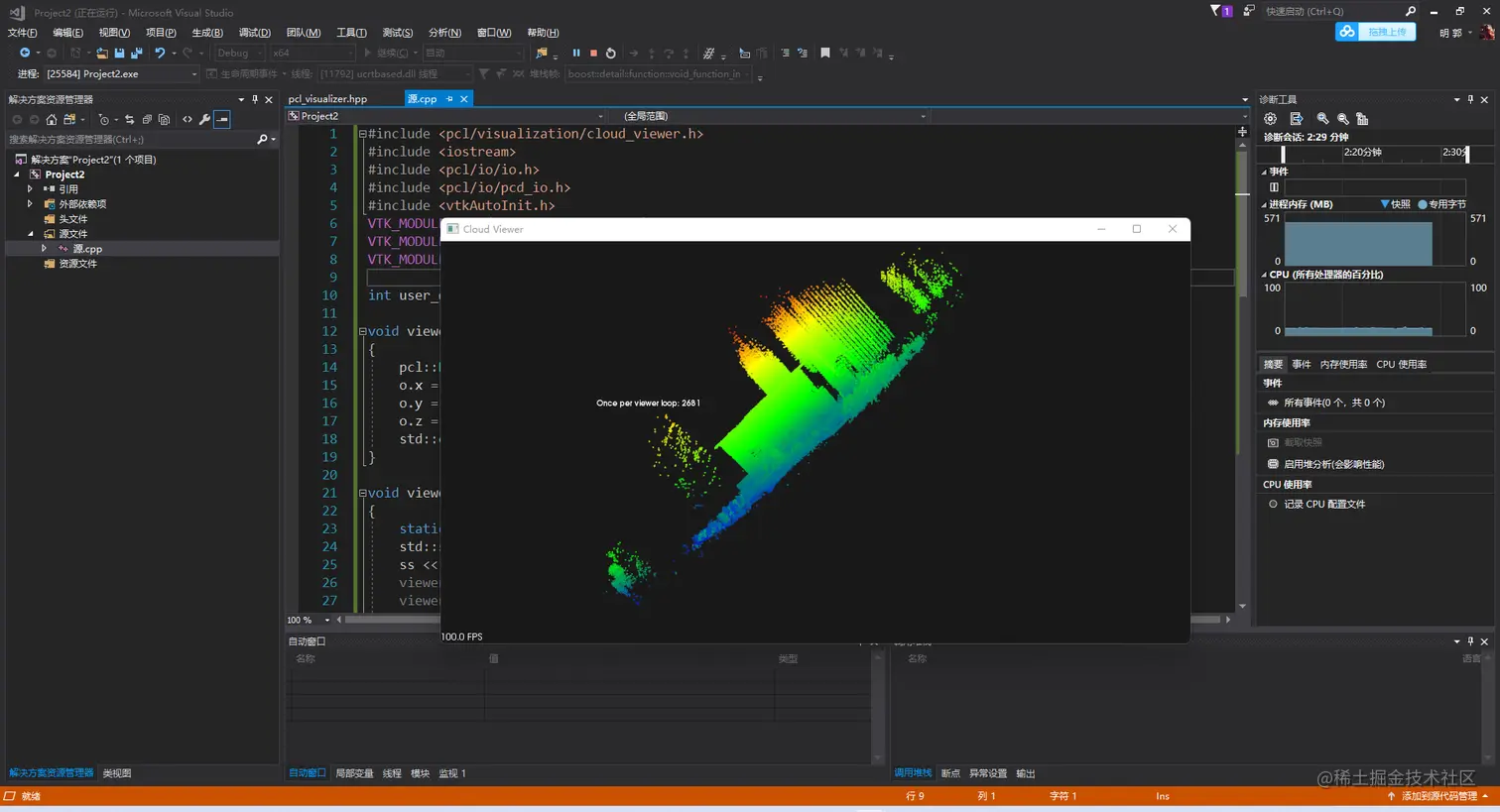Toggle preview selected items in Solution Explorer
This screenshot has height=812, width=1500.
click(x=222, y=119)
